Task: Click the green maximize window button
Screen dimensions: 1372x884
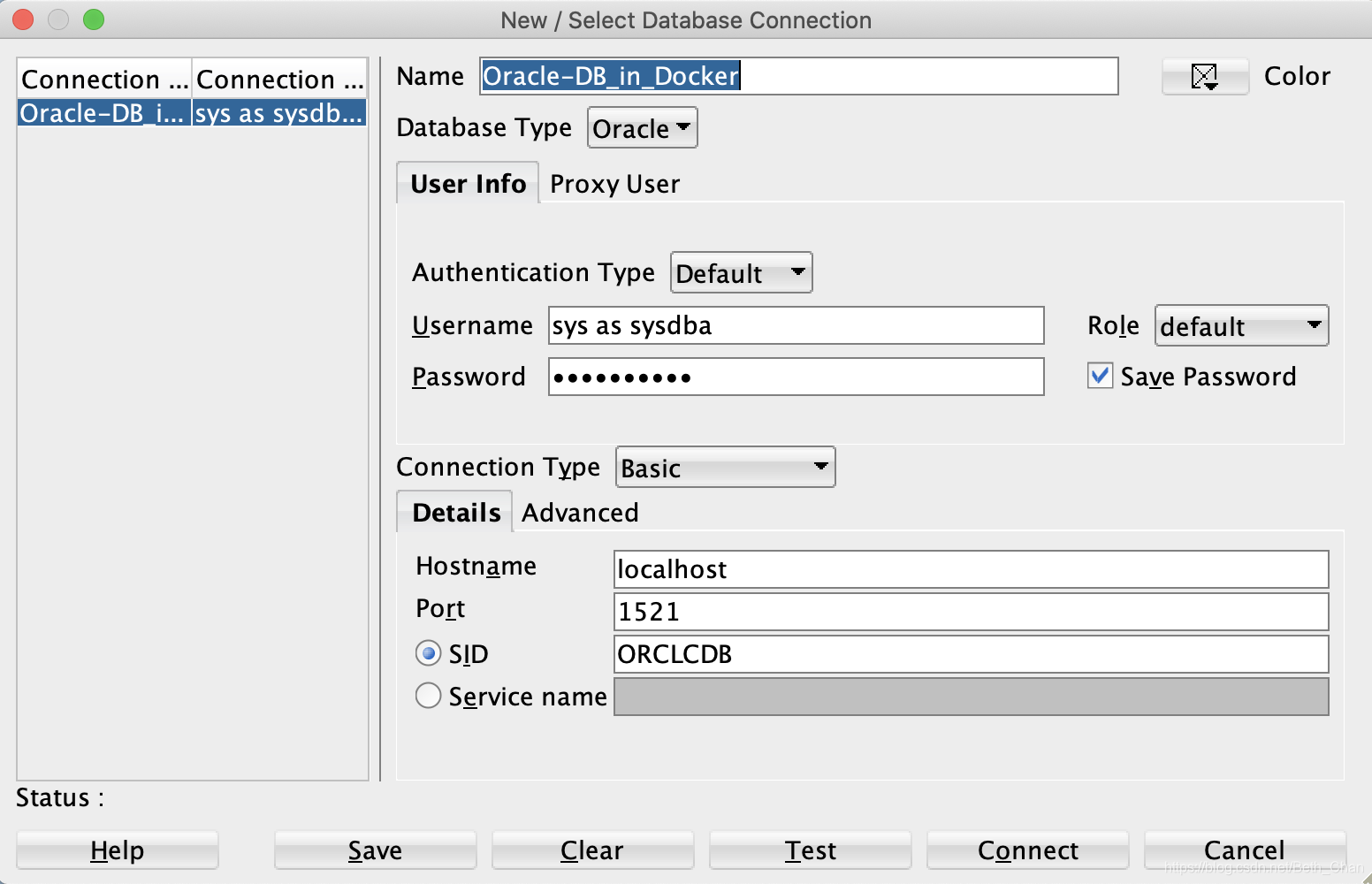Action: [x=94, y=19]
